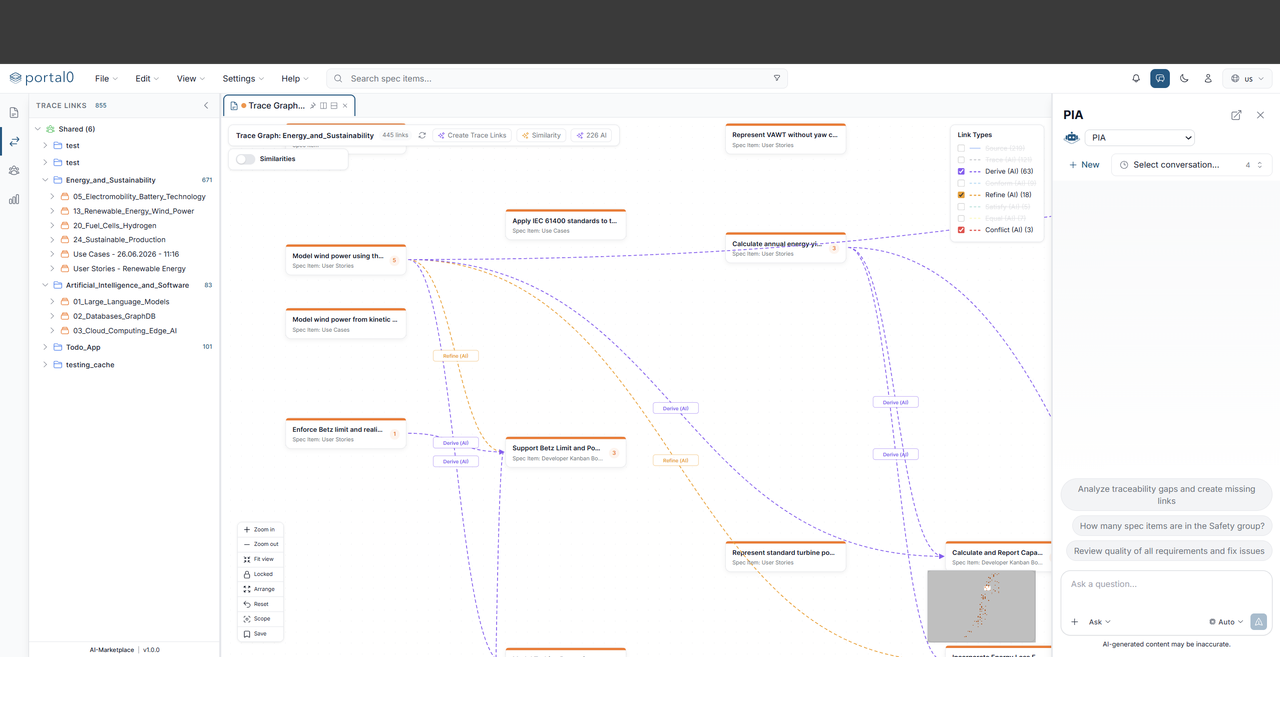Image resolution: width=1280 pixels, height=720 pixels.
Task: Toggle the Locked graph control
Action: point(260,574)
